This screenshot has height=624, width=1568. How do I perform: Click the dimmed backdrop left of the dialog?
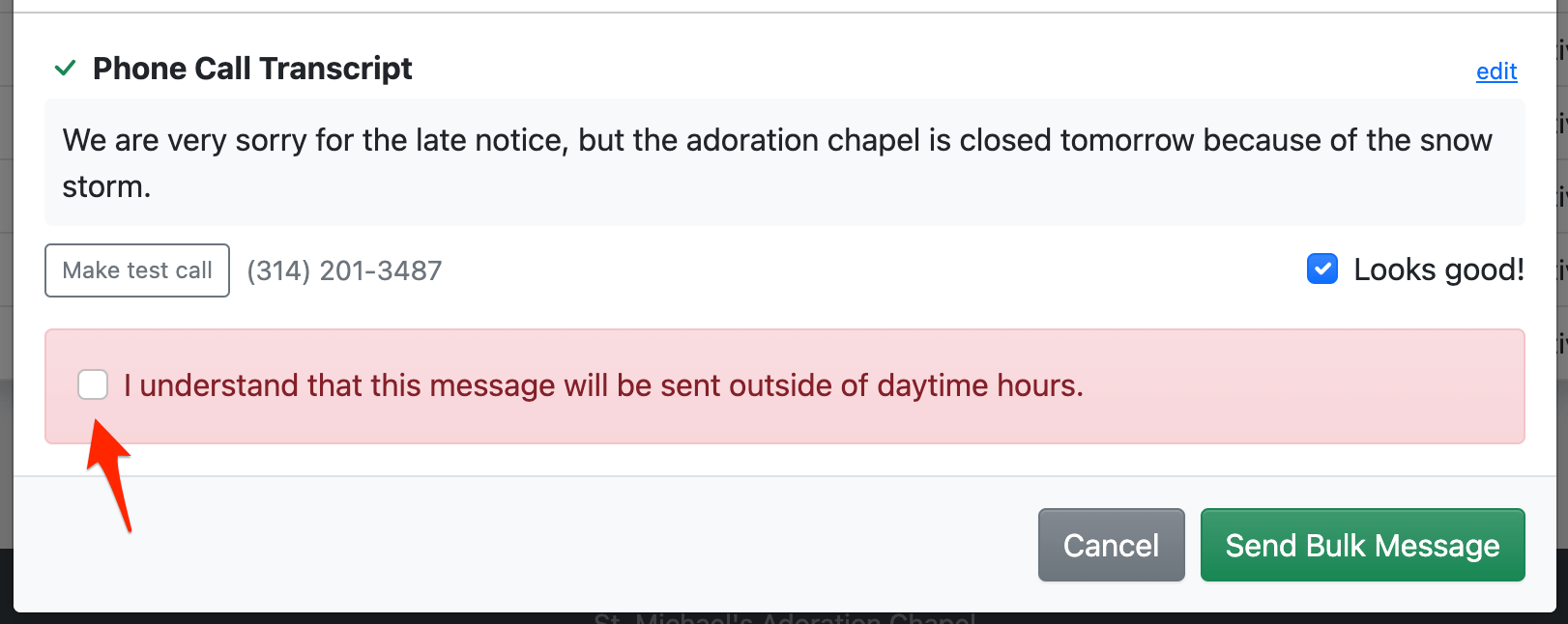coord(6,290)
